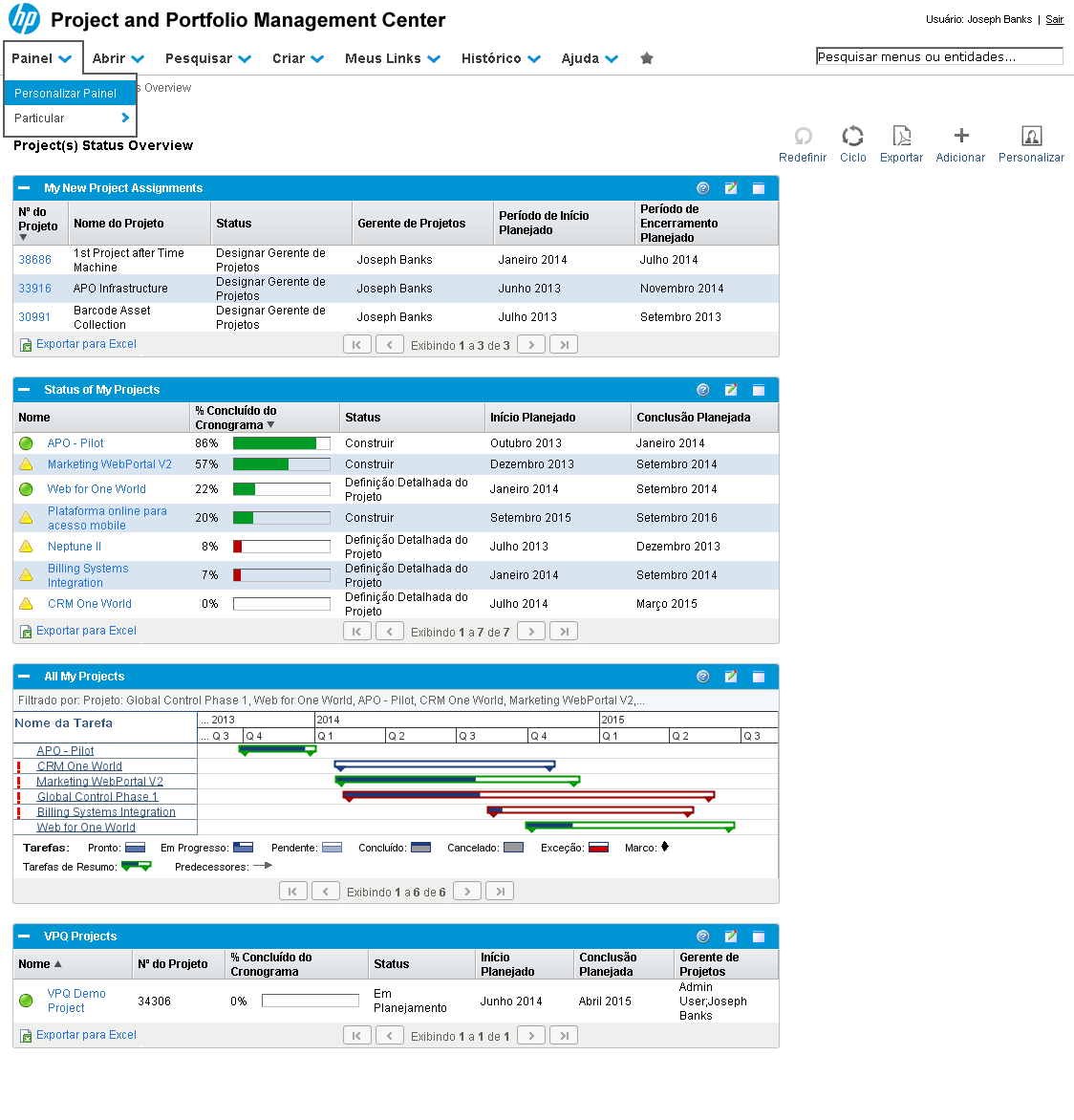The height and width of the screenshot is (1120, 1074).
Task: Click the Adicionar plus icon
Action: coord(961,137)
